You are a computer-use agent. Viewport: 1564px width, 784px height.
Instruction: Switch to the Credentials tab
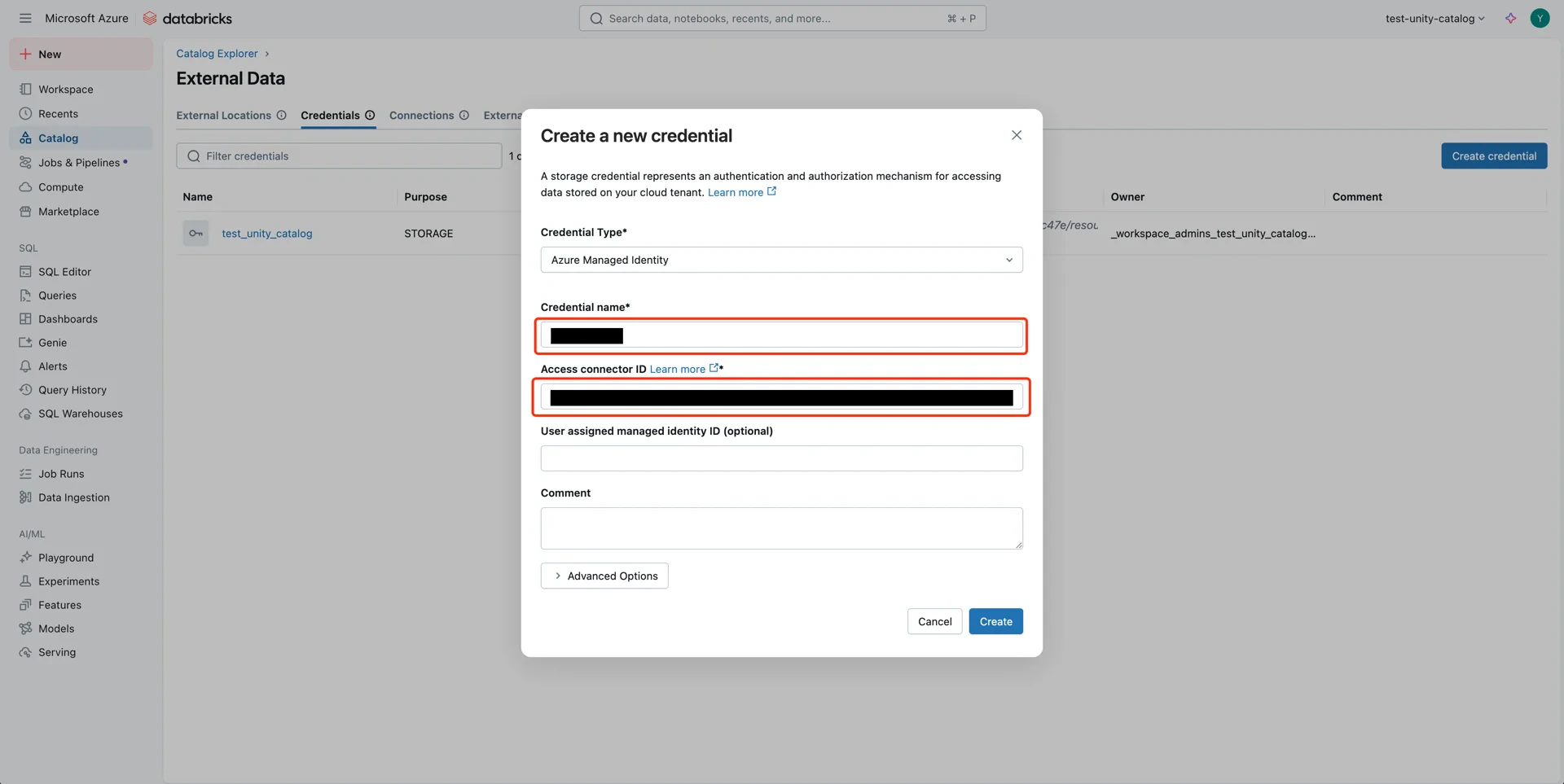pos(330,116)
